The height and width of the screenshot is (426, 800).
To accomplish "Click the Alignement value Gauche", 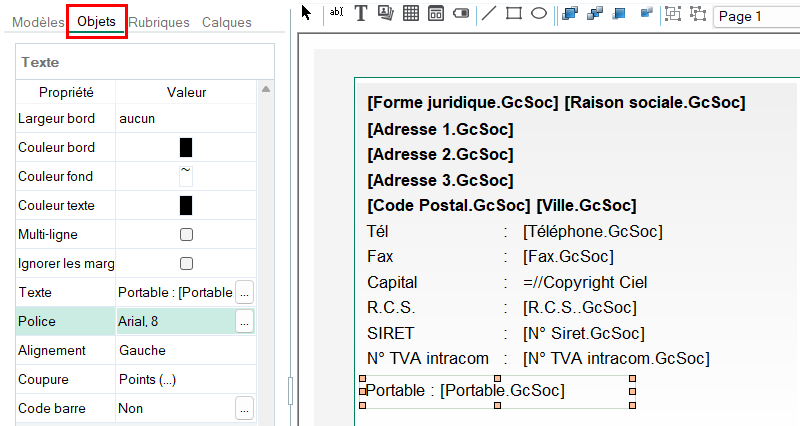I will click(186, 350).
